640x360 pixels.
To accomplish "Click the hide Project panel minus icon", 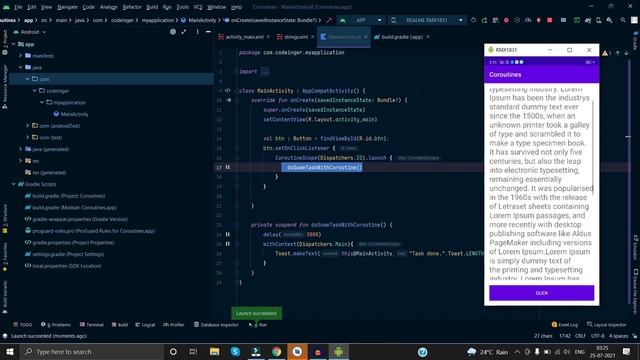I will coord(208,32).
